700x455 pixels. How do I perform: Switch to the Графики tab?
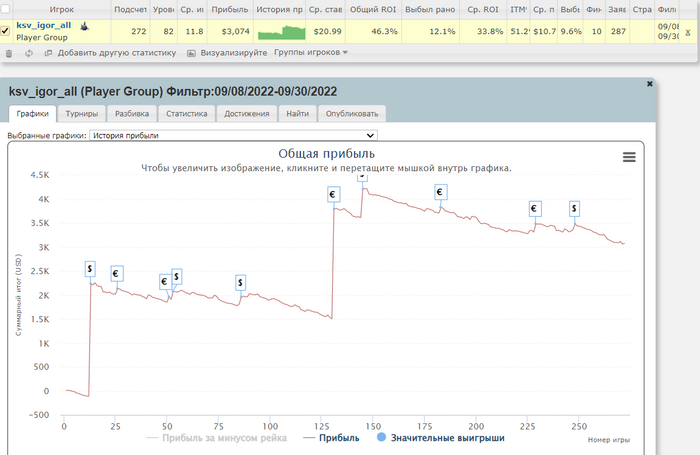coord(33,114)
